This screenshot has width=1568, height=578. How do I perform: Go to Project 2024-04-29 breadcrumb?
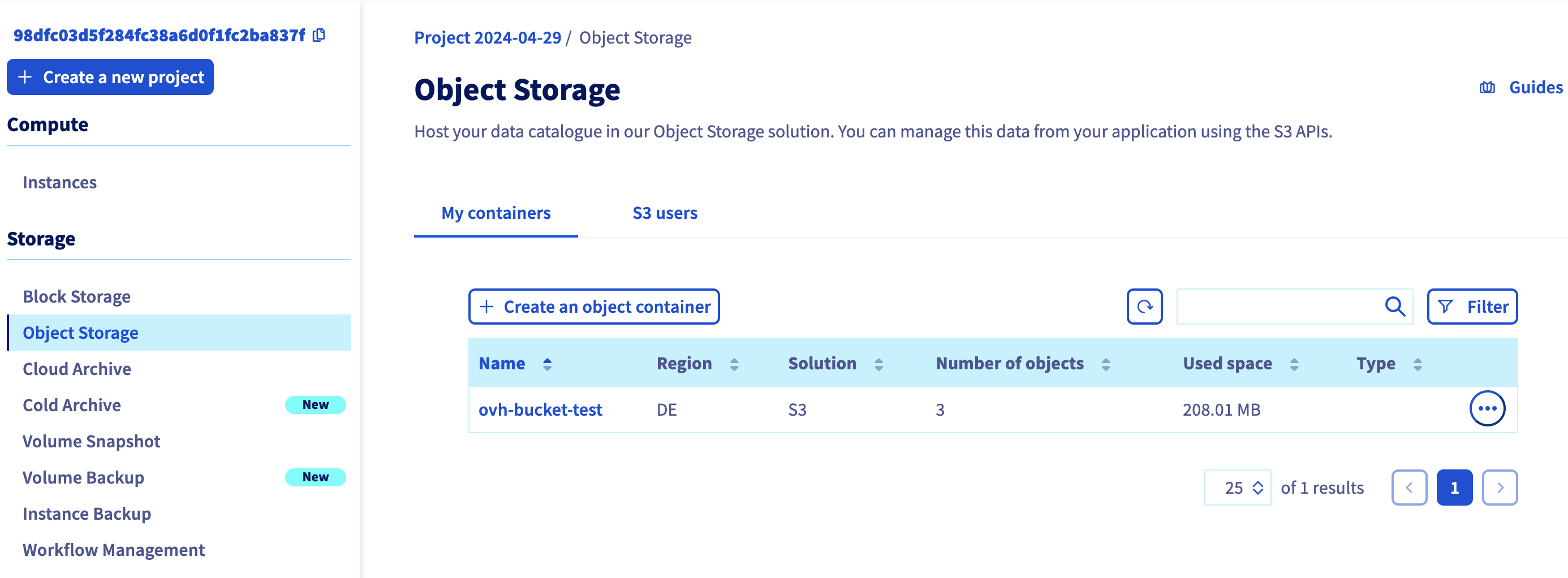coord(488,38)
